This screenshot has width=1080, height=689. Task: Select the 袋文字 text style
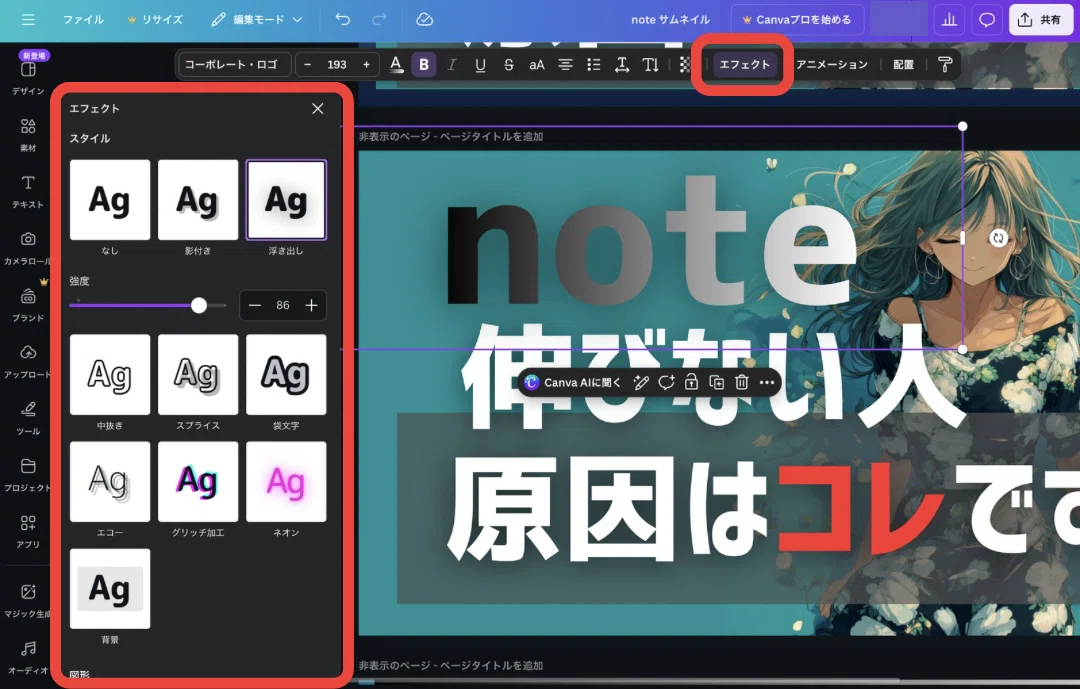pyautogui.click(x=286, y=375)
